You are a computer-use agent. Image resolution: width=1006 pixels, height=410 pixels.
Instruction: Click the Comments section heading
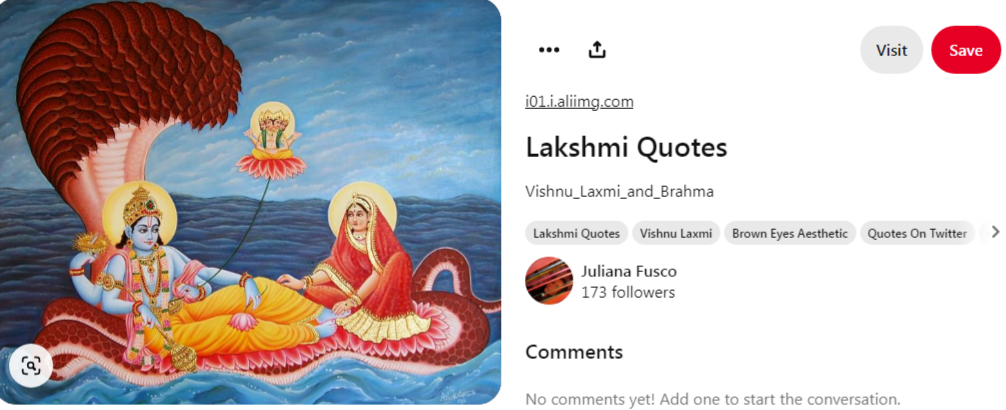574,352
